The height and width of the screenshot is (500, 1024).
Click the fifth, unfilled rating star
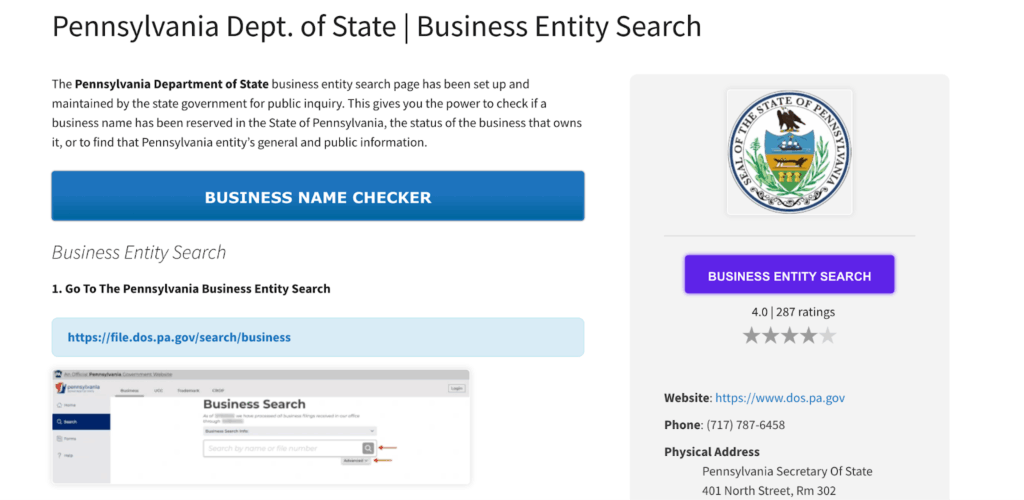pos(828,335)
